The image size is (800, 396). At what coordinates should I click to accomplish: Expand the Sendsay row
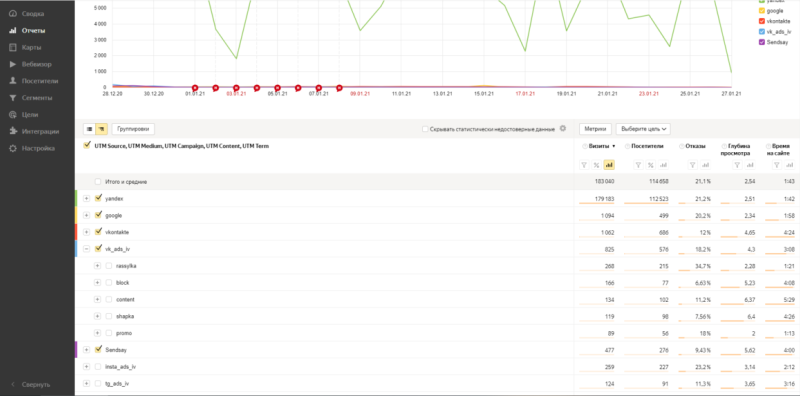click(87, 350)
